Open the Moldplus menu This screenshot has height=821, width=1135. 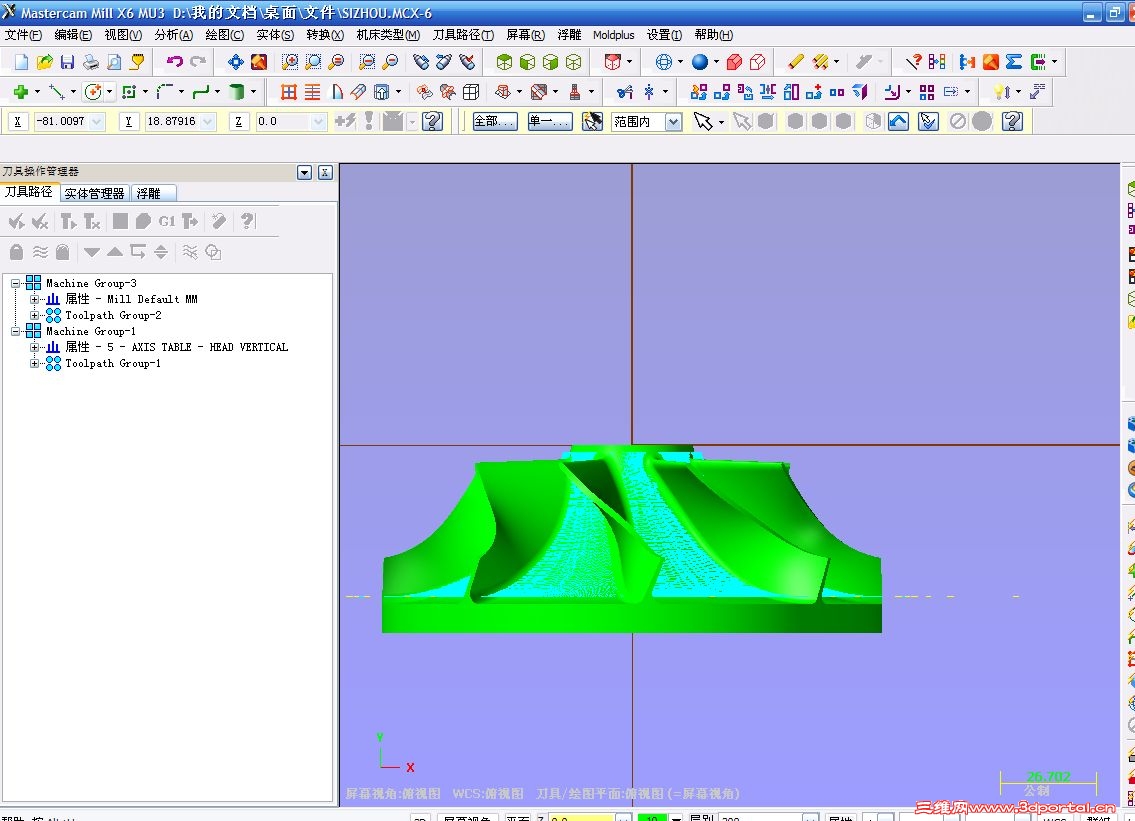614,35
